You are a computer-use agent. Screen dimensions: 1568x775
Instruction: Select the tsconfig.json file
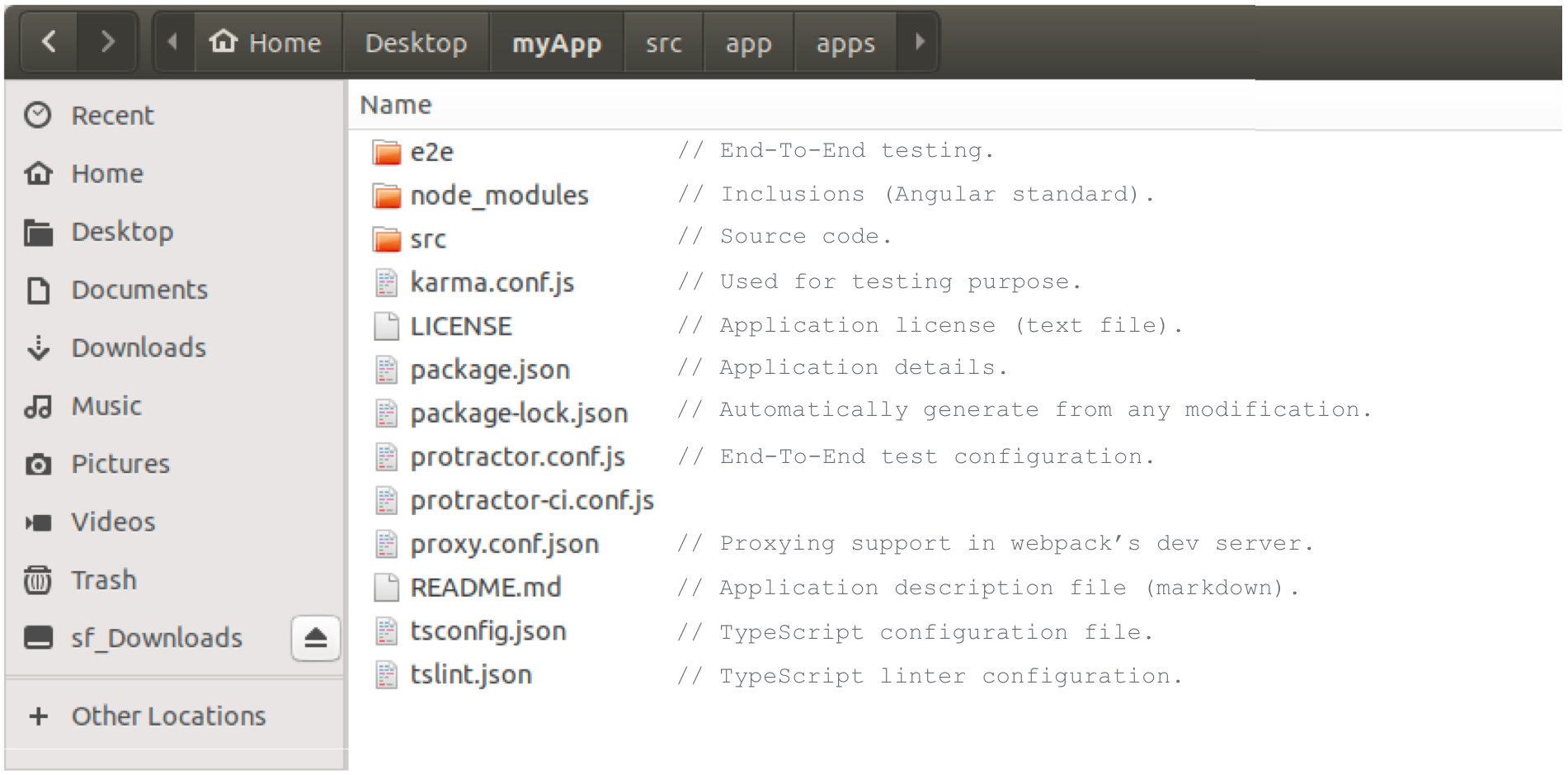(x=488, y=631)
